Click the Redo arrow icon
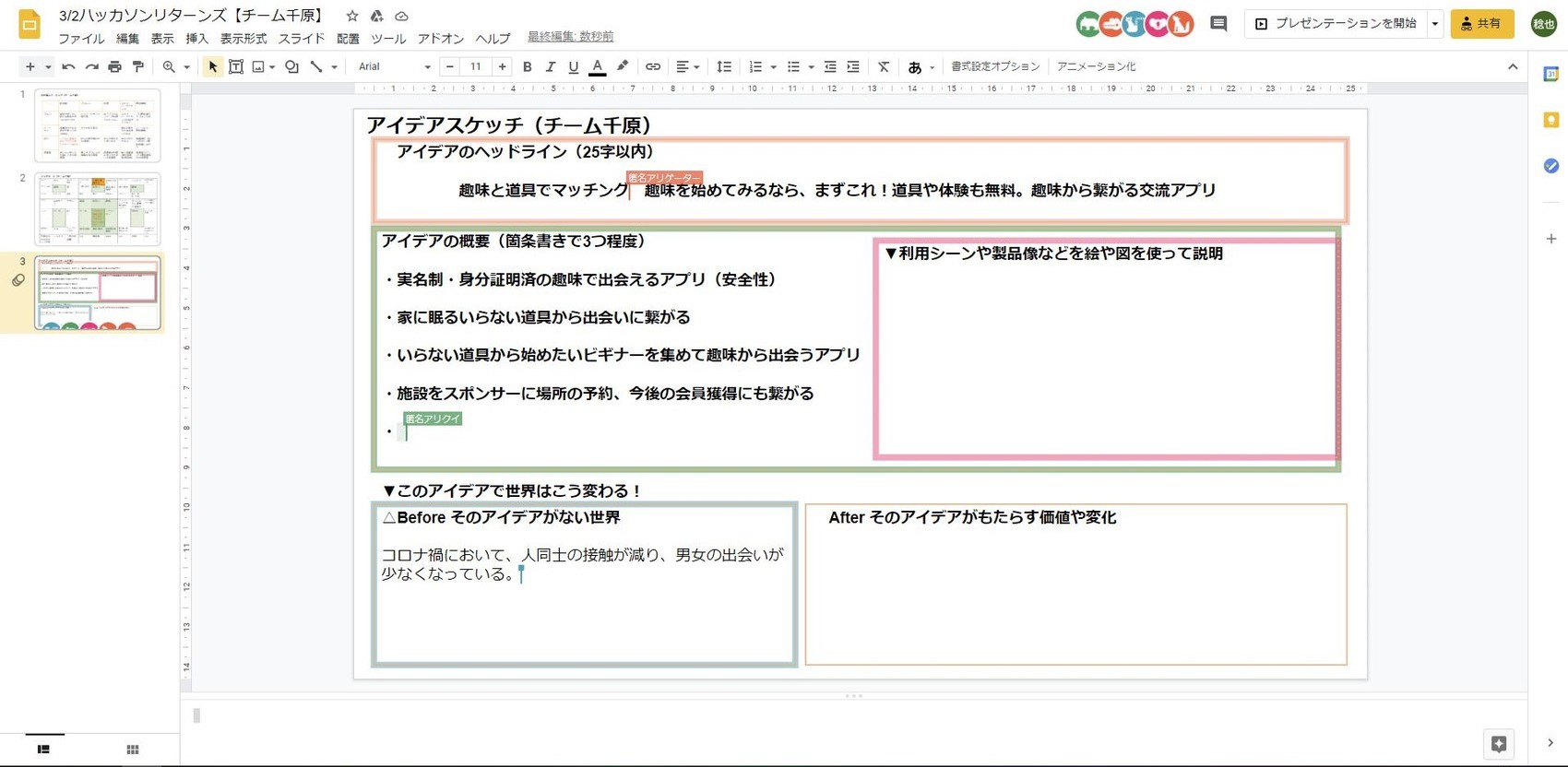Image resolution: width=1568 pixels, height=767 pixels. tap(91, 66)
